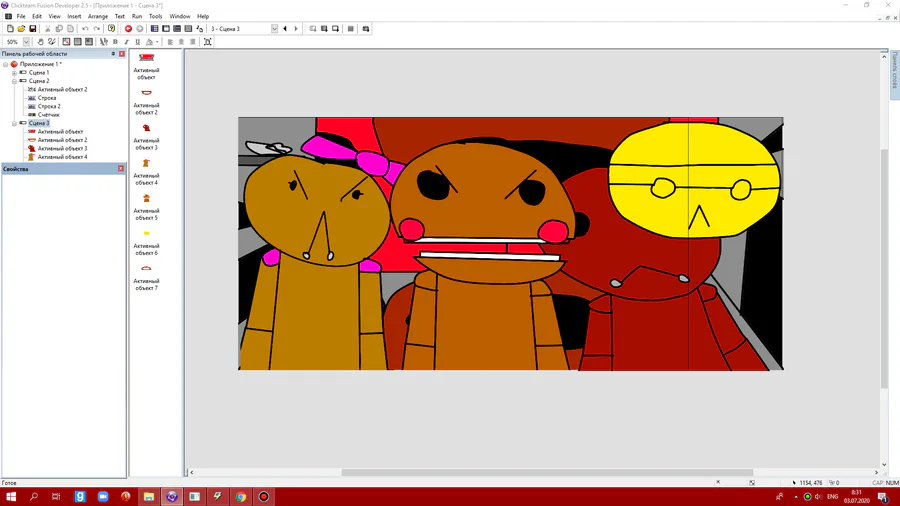Open the frame selector '3 - Сцена 3' dropdown
The height and width of the screenshot is (506, 900).
tap(274, 29)
